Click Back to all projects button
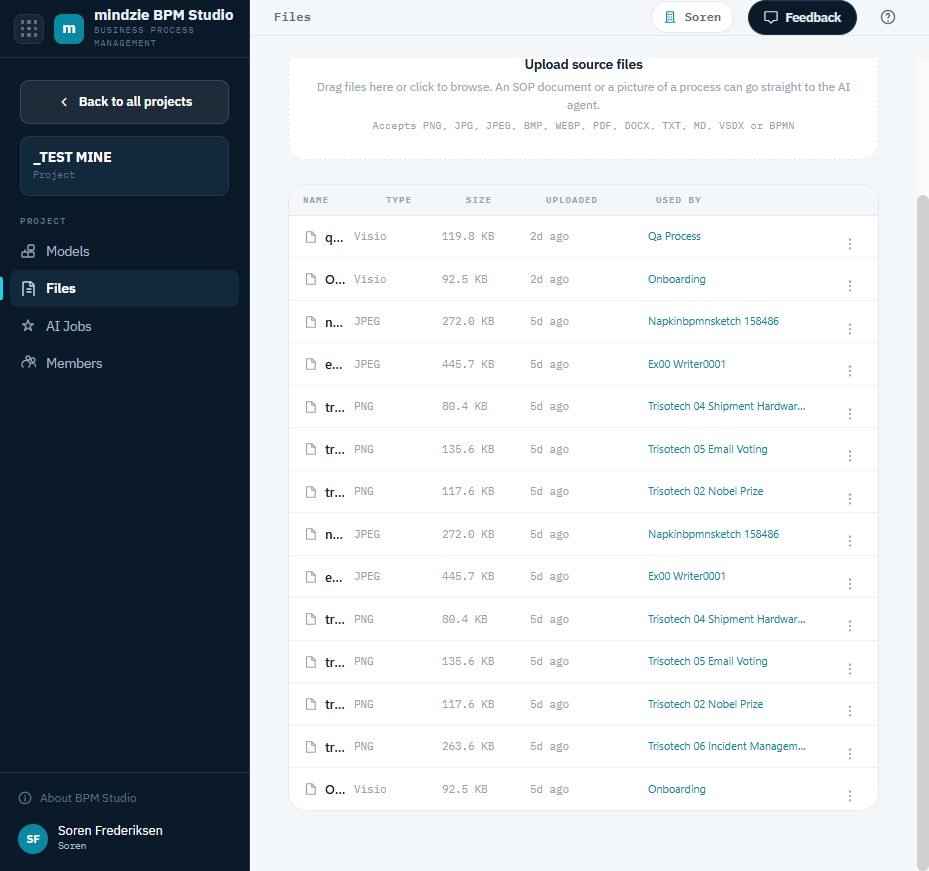This screenshot has height=871, width=929. (124, 102)
